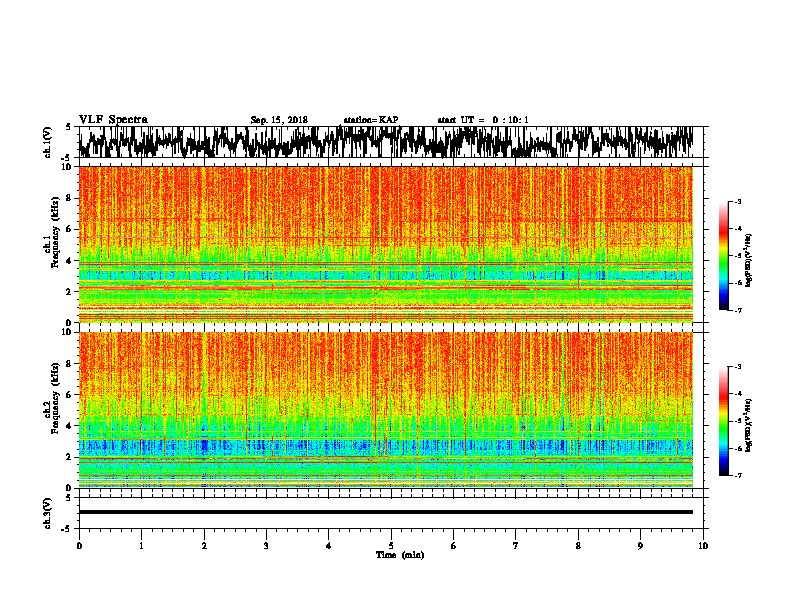Click the date "Sep. 15, 2018"
Image resolution: width=792 pixels, height=612 pixels.
point(279,120)
